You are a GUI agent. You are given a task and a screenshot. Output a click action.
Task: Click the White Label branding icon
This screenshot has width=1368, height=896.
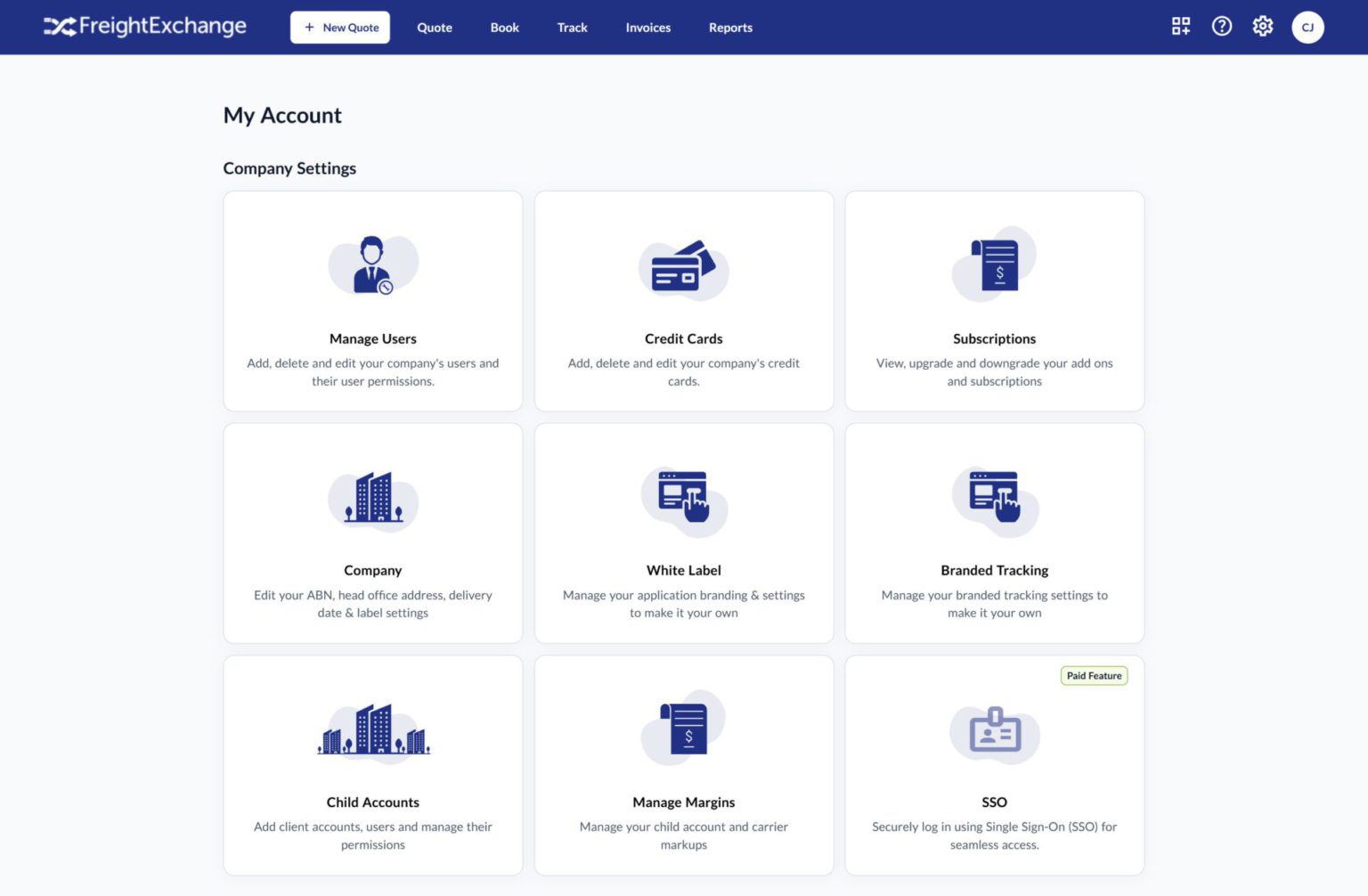tap(683, 499)
